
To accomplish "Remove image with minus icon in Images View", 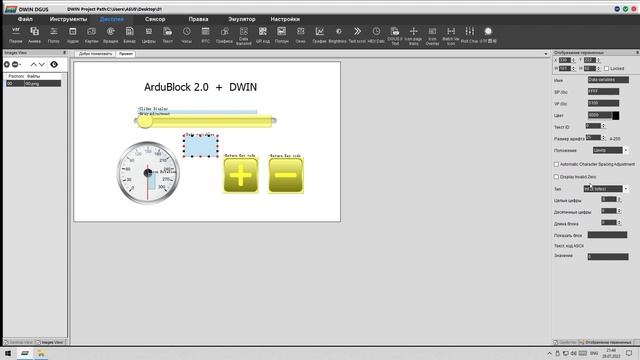I will (16, 64).
